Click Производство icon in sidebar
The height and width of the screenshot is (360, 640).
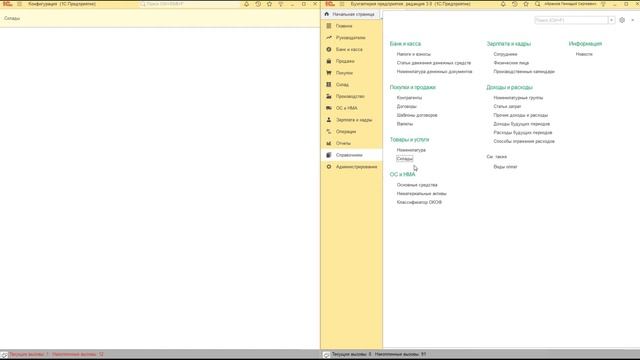click(329, 96)
